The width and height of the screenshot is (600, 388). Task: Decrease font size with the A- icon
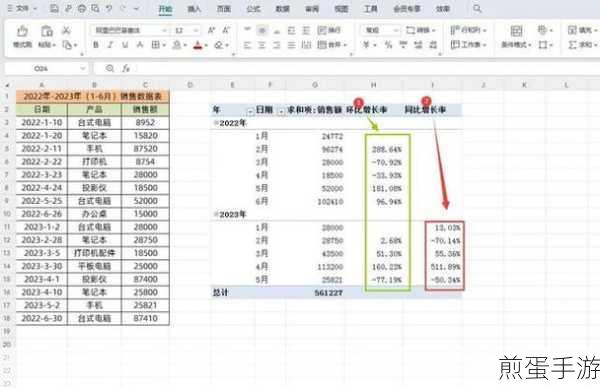[x=226, y=30]
